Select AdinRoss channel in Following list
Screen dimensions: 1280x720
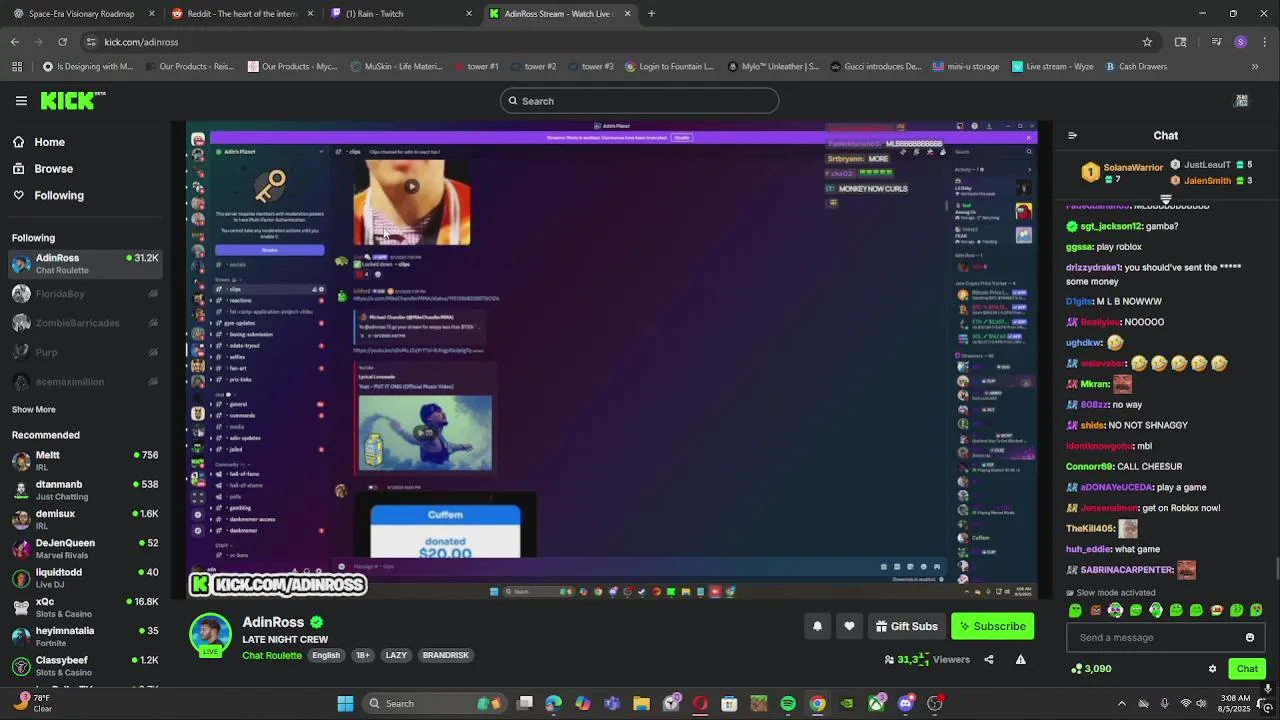pos(85,264)
